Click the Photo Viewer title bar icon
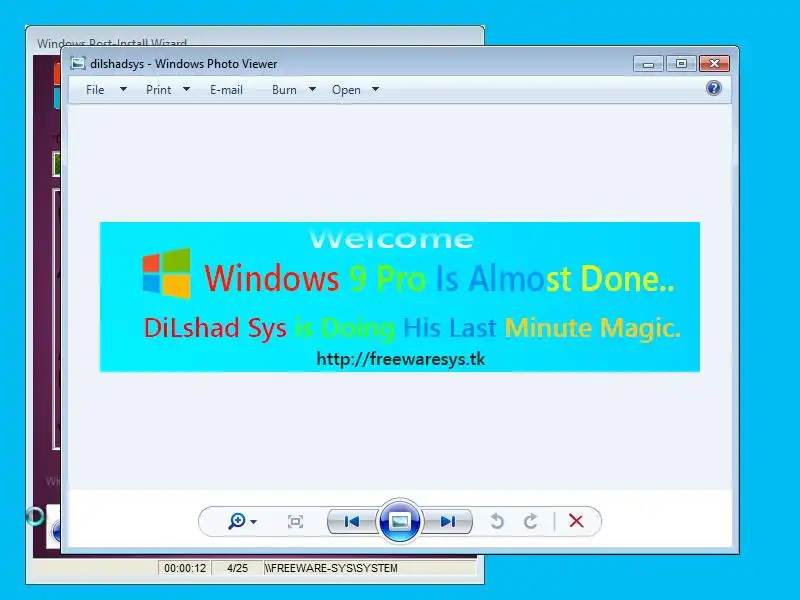The image size is (800, 600). (x=78, y=63)
